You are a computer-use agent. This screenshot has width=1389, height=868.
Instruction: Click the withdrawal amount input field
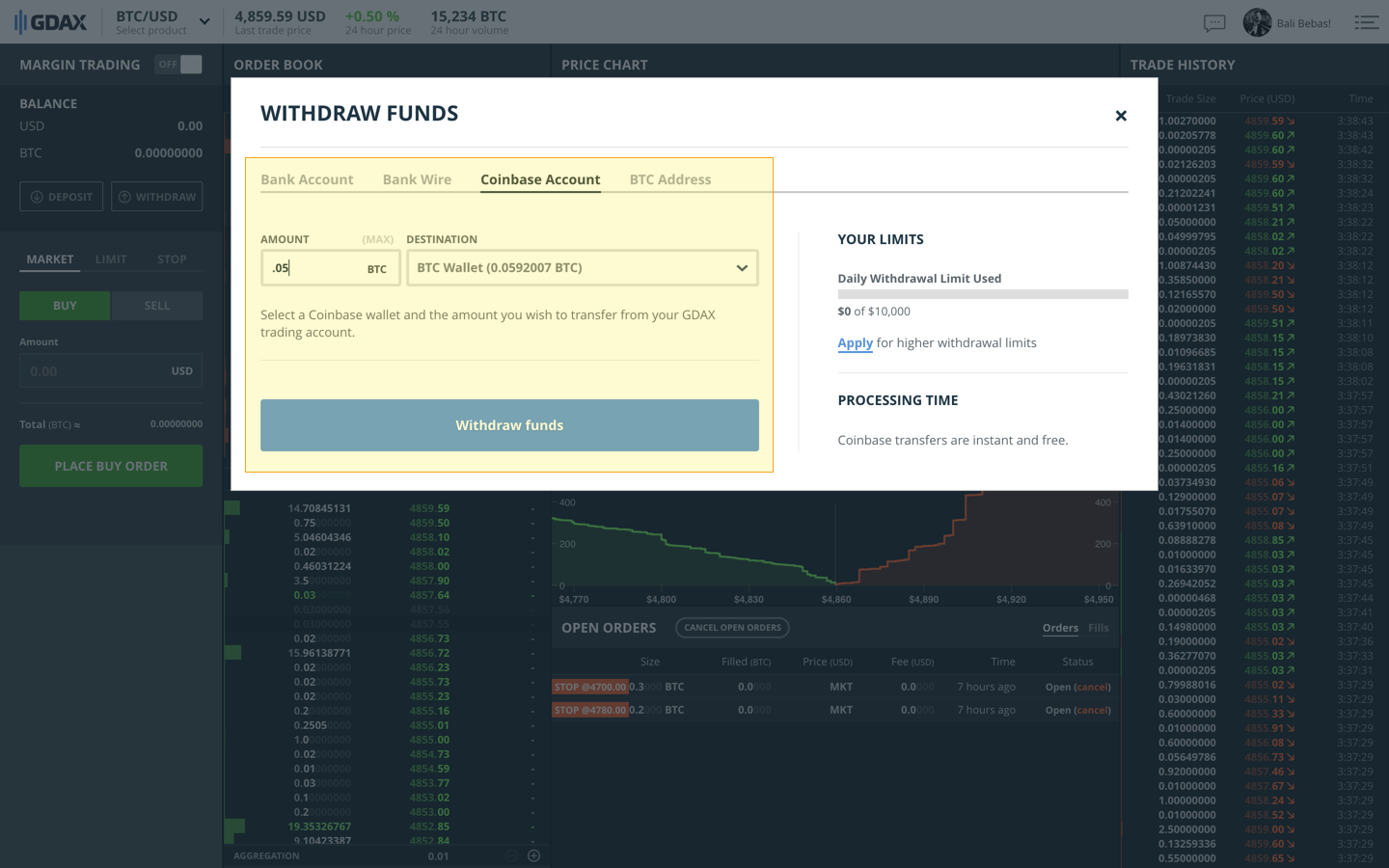coord(330,268)
